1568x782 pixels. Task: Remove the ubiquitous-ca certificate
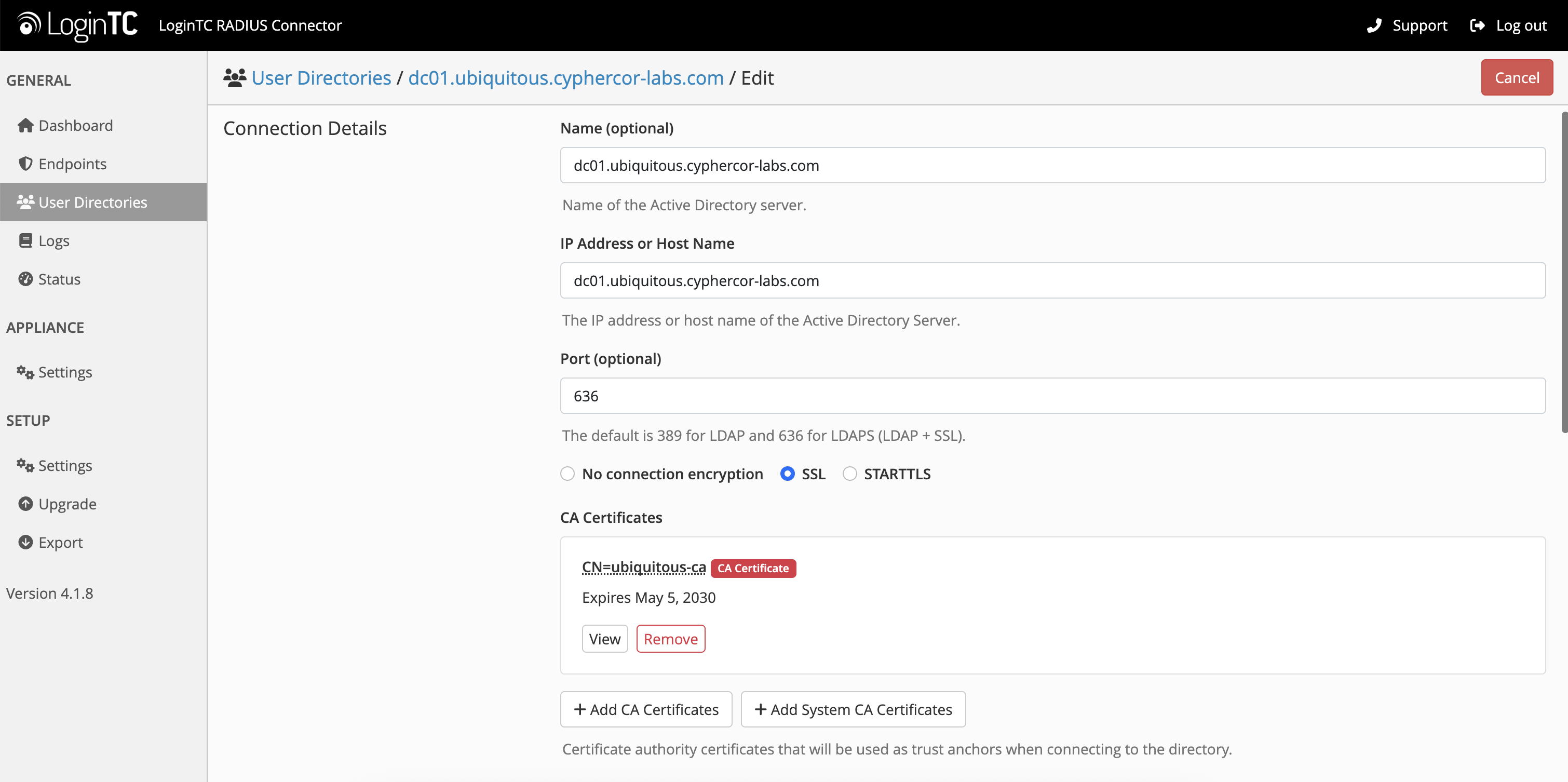click(x=670, y=638)
